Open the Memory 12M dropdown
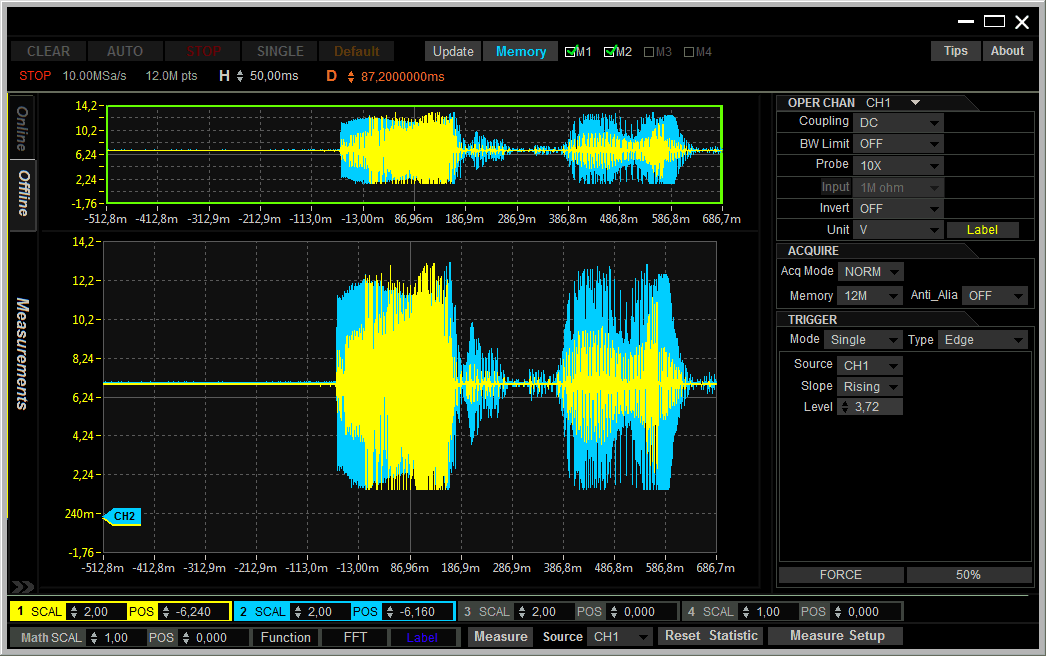Screen dimensions: 1046x656 coord(871,296)
